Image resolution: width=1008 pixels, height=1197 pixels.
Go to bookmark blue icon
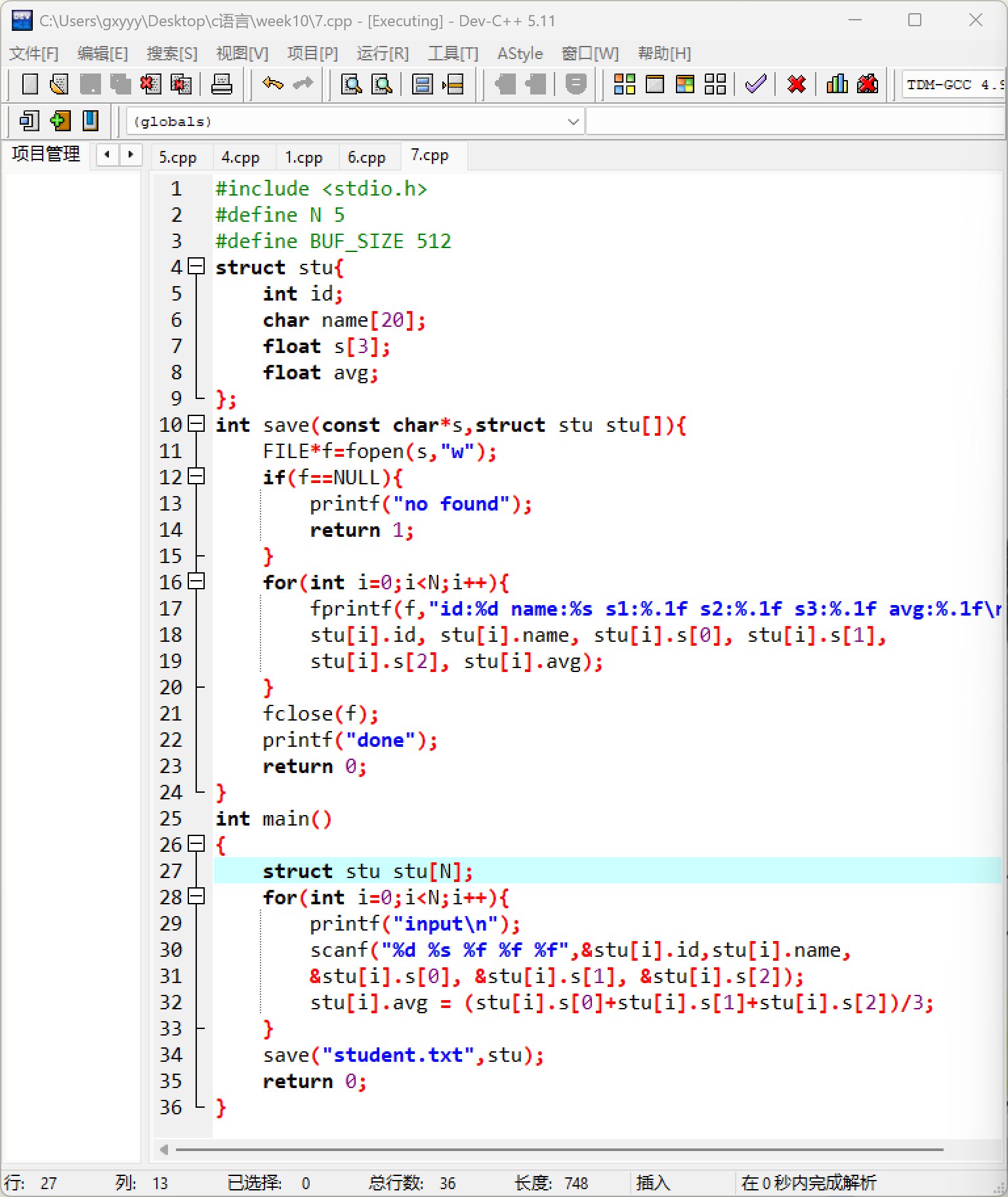(x=90, y=121)
